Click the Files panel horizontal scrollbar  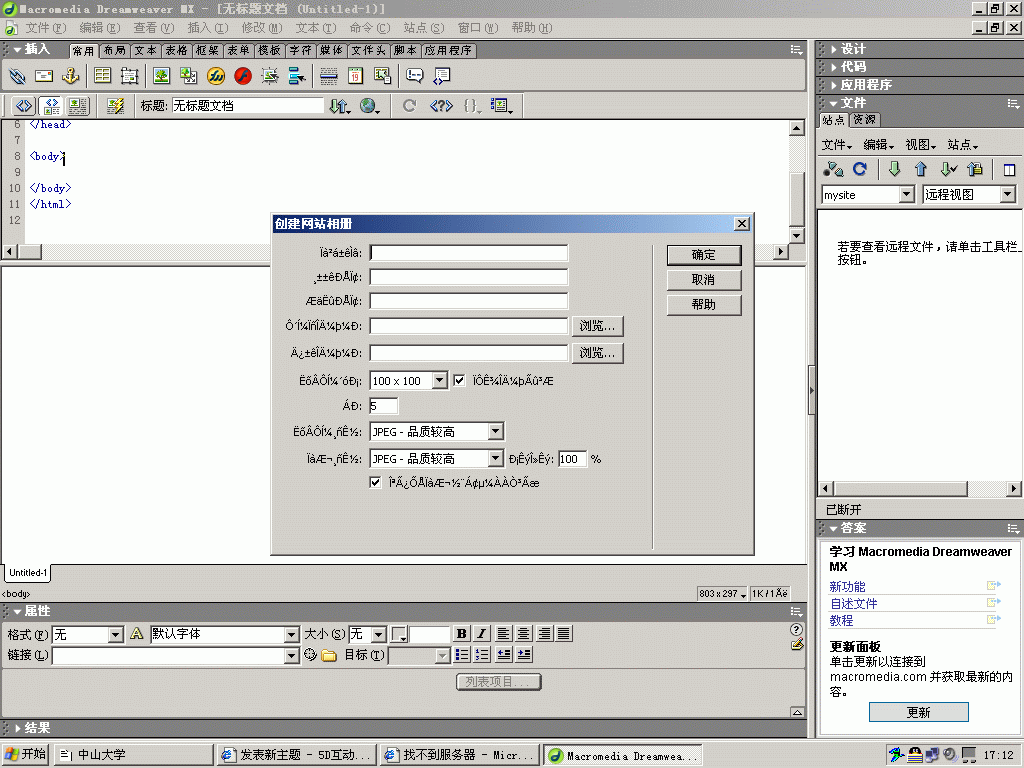919,488
